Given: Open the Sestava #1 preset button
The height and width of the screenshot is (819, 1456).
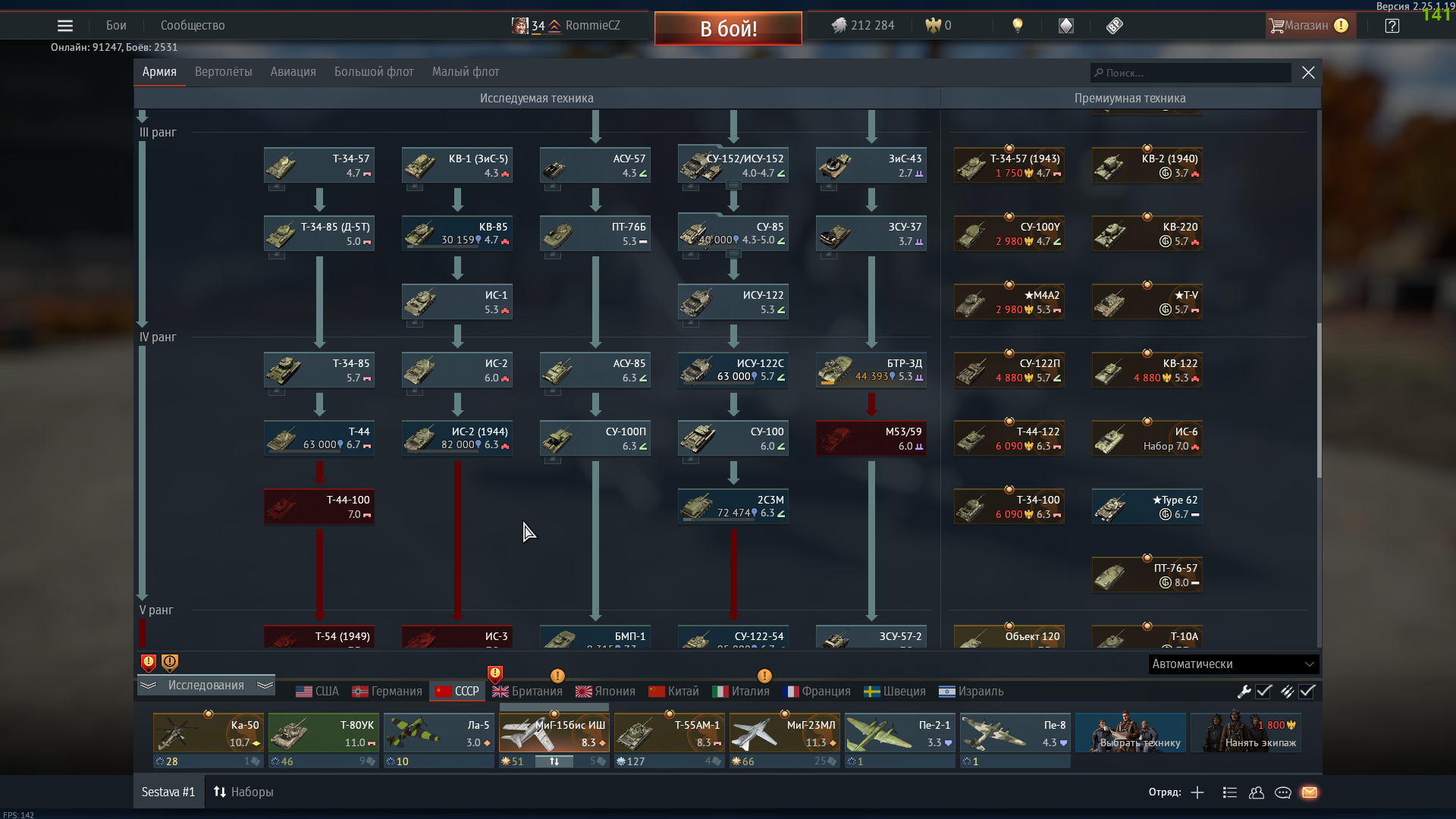Looking at the screenshot, I should coord(168,792).
